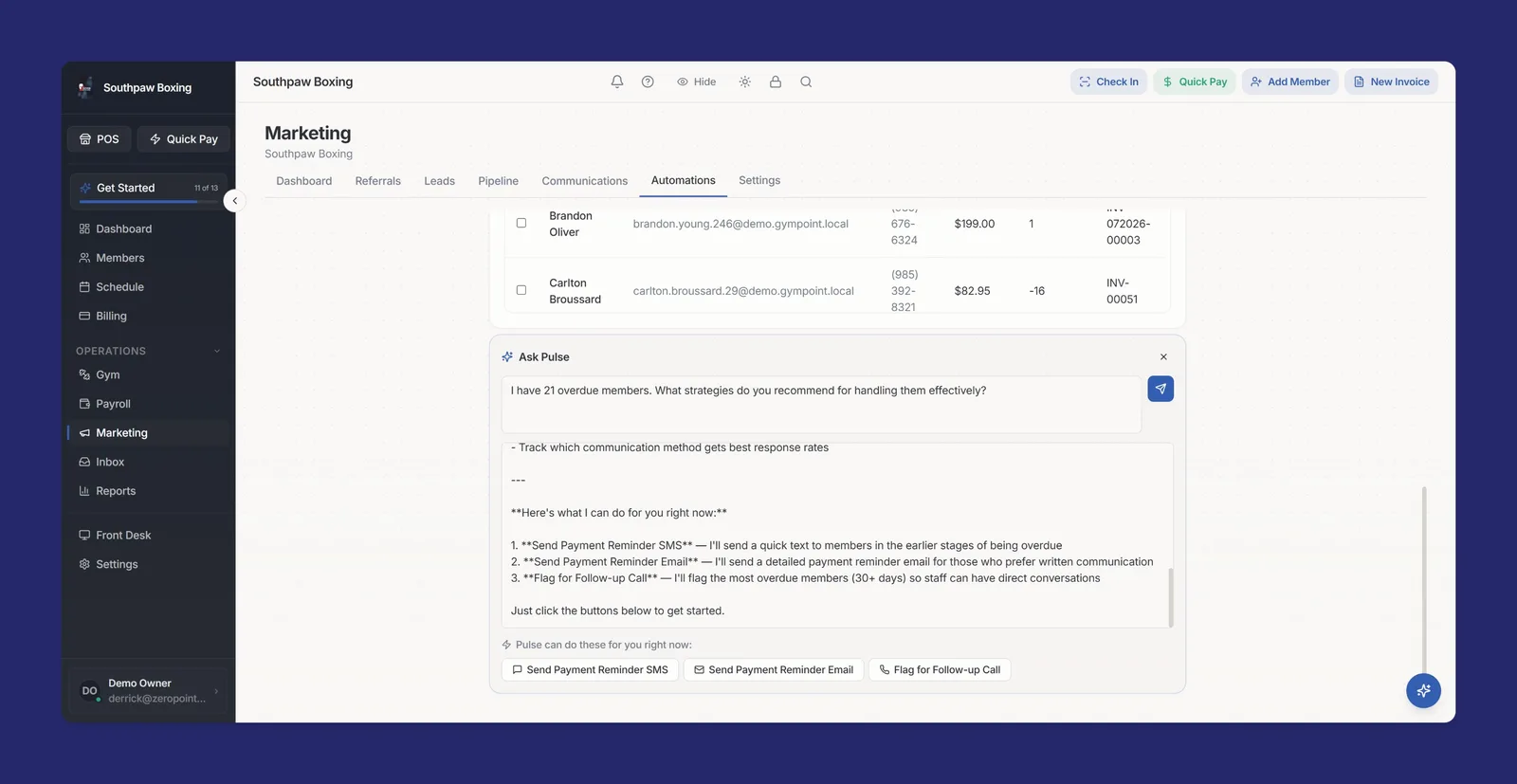
Task: Open Reports in the sidebar
Action: pyautogui.click(x=149, y=491)
